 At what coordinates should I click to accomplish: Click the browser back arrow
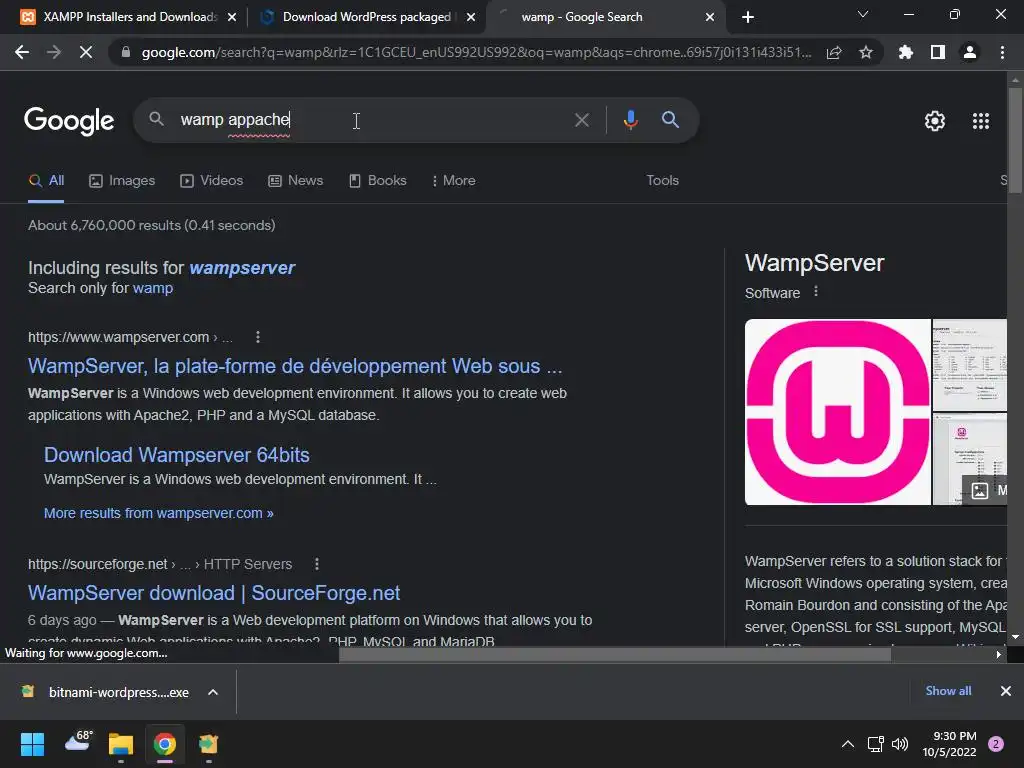[x=22, y=52]
